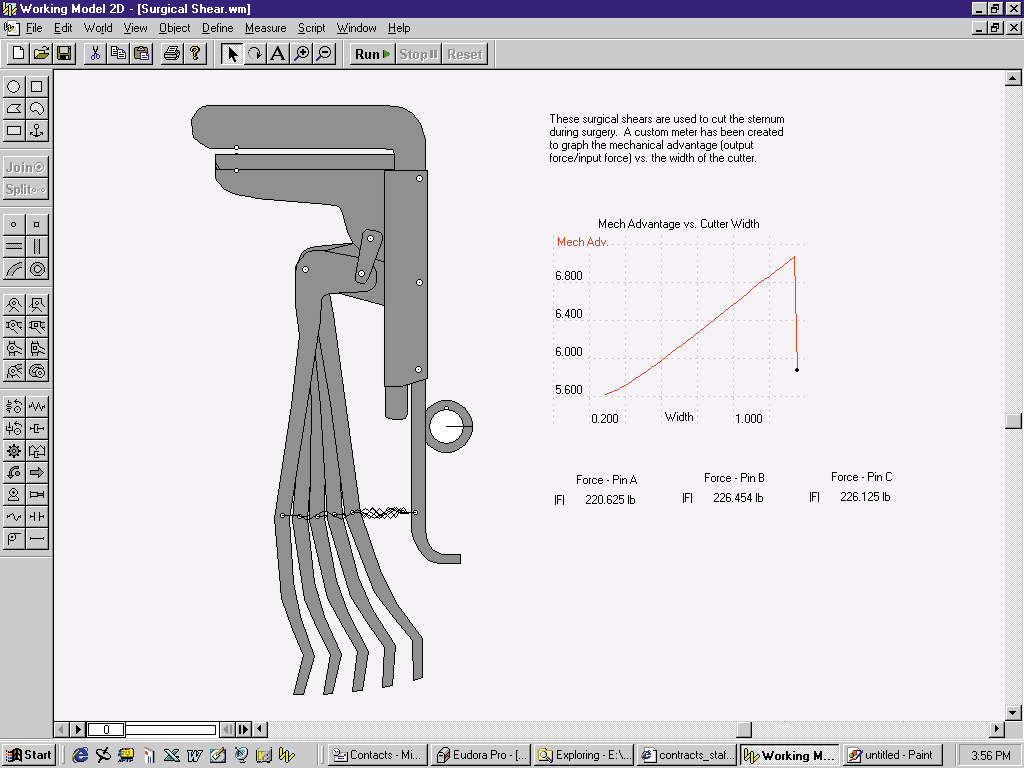
Task: Open the Measure menu
Action: click(265, 28)
